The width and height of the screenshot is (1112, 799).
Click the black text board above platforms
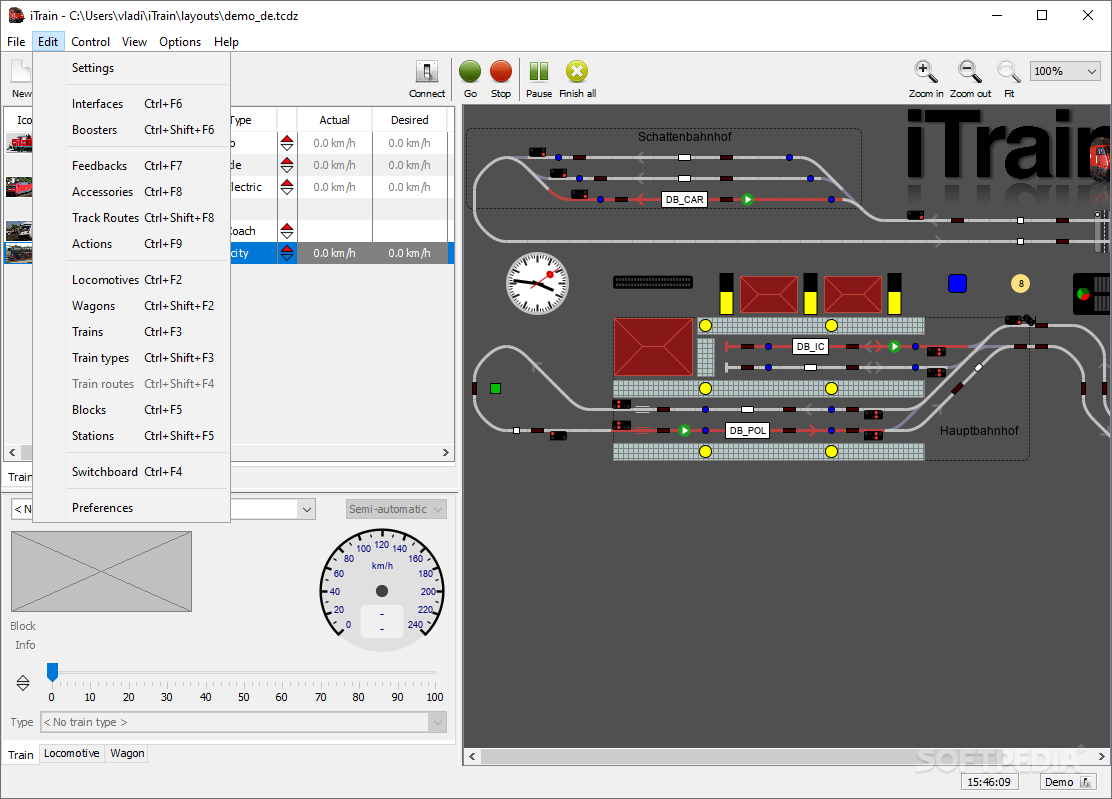(x=652, y=282)
